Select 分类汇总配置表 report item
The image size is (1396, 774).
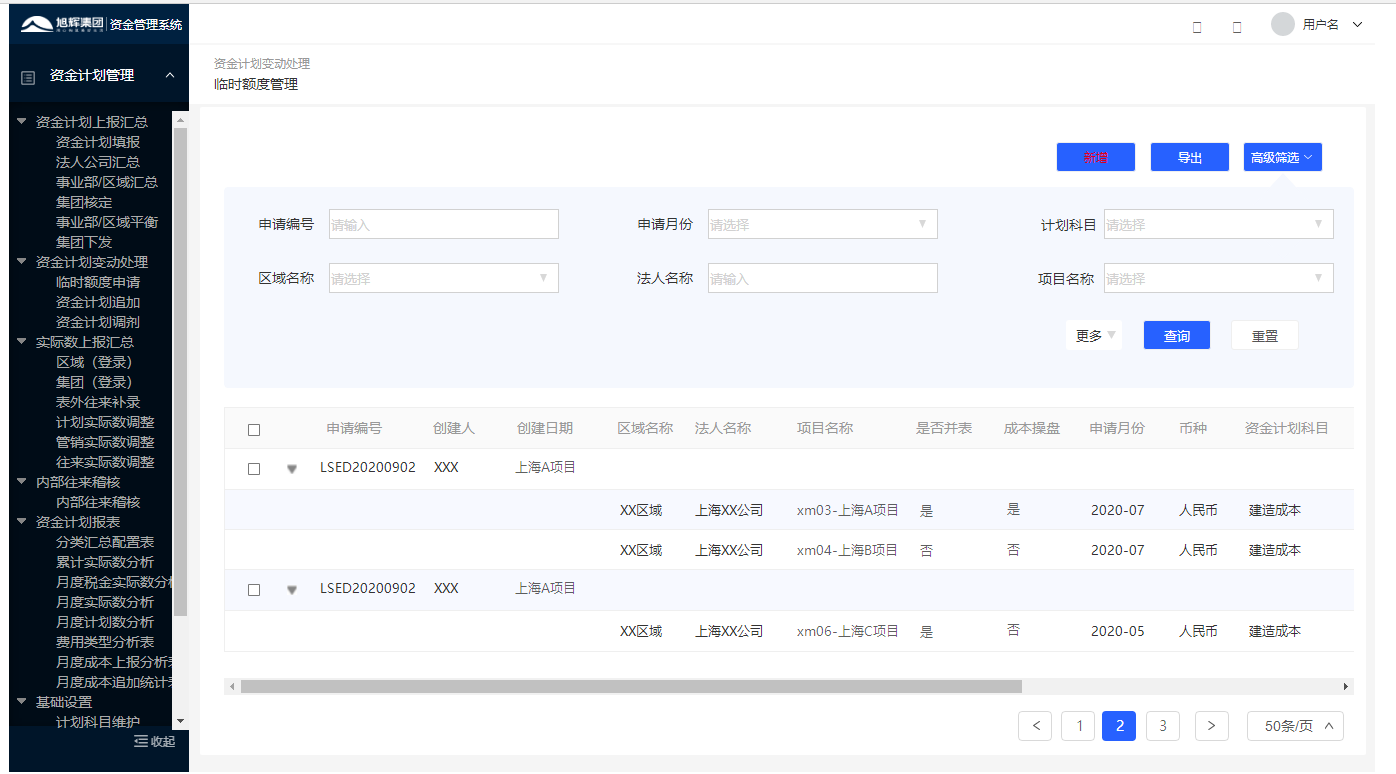tap(105, 542)
